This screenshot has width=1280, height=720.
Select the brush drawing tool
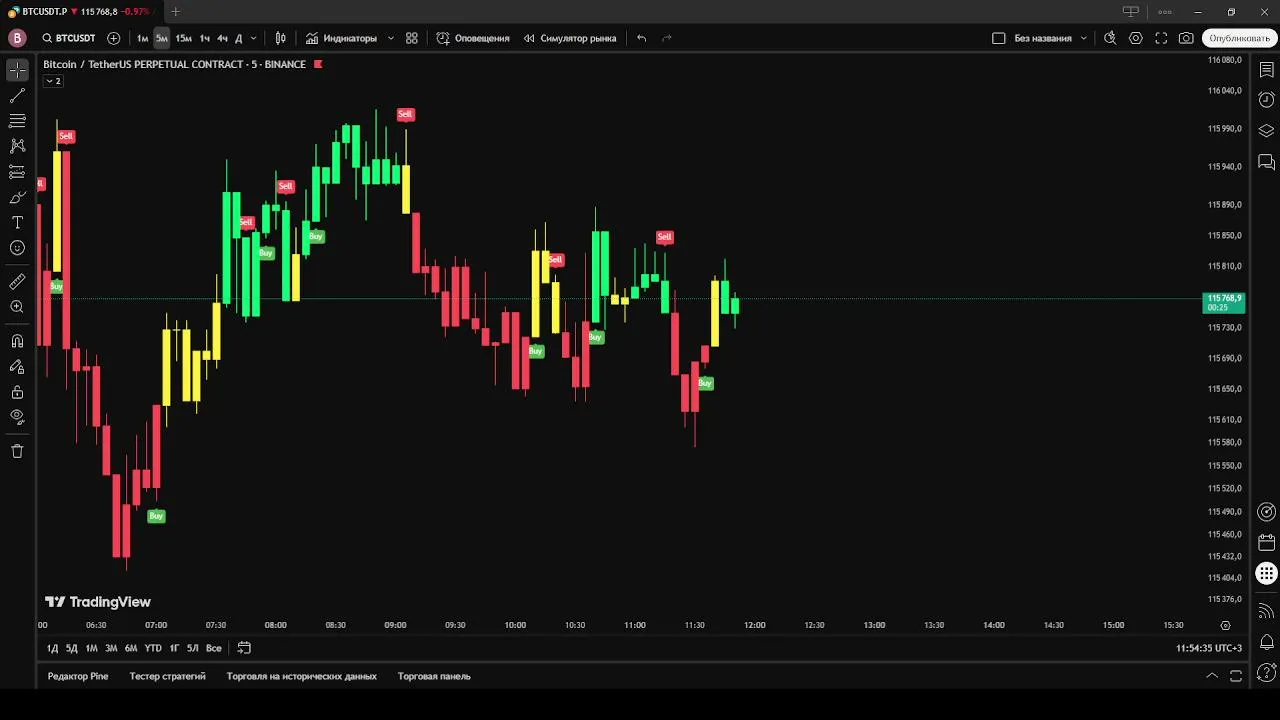[17, 197]
